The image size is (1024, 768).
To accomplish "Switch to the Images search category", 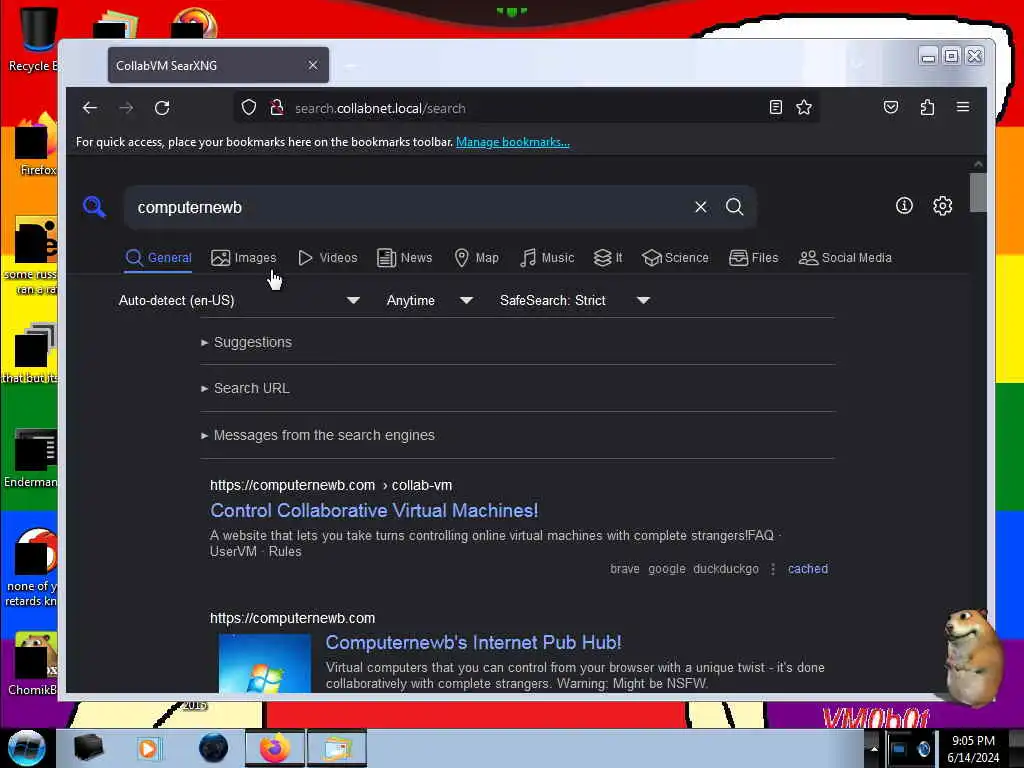I will [244, 258].
